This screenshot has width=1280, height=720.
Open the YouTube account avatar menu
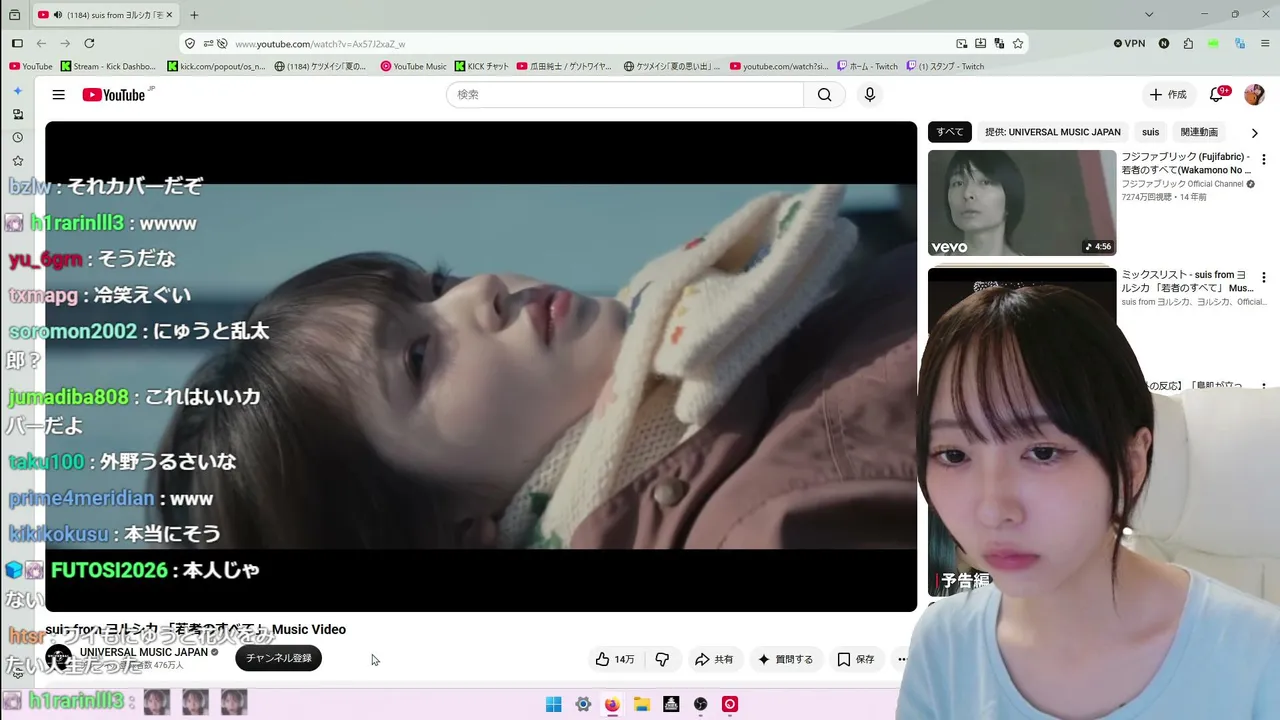pyautogui.click(x=1254, y=95)
